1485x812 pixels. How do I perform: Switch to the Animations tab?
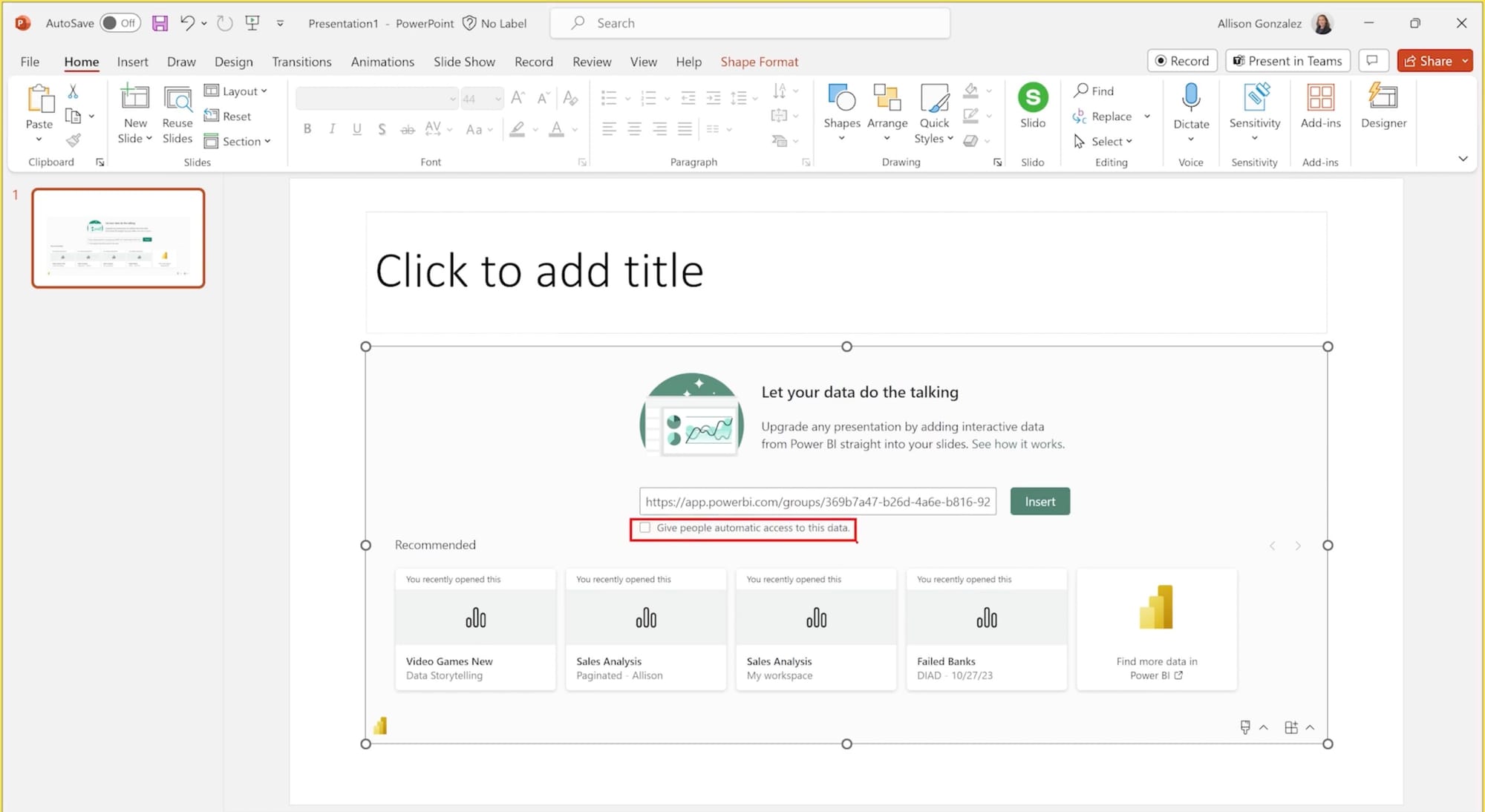[x=382, y=62]
